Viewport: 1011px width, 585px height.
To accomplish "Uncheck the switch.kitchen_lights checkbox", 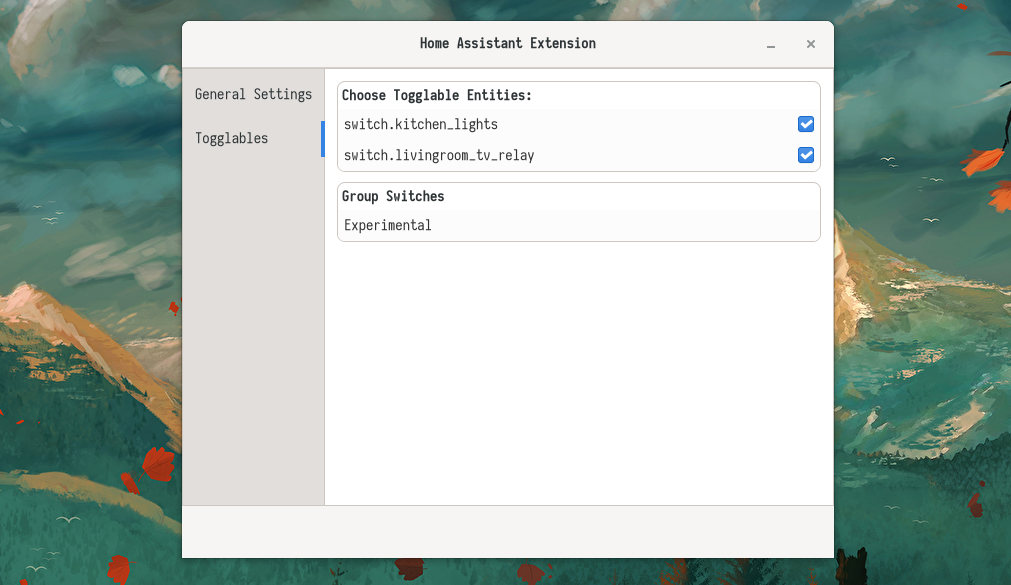I will coord(805,124).
